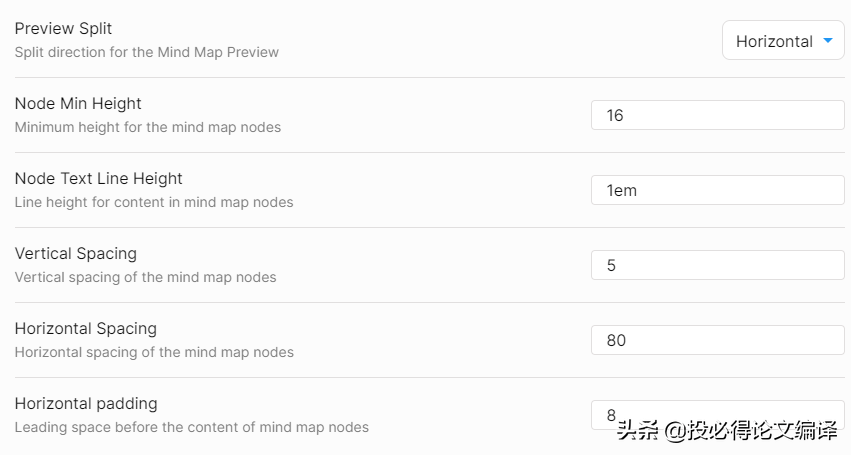This screenshot has height=455, width=851.
Task: Click the Horizontal Spacing setting title
Action: click(x=85, y=328)
